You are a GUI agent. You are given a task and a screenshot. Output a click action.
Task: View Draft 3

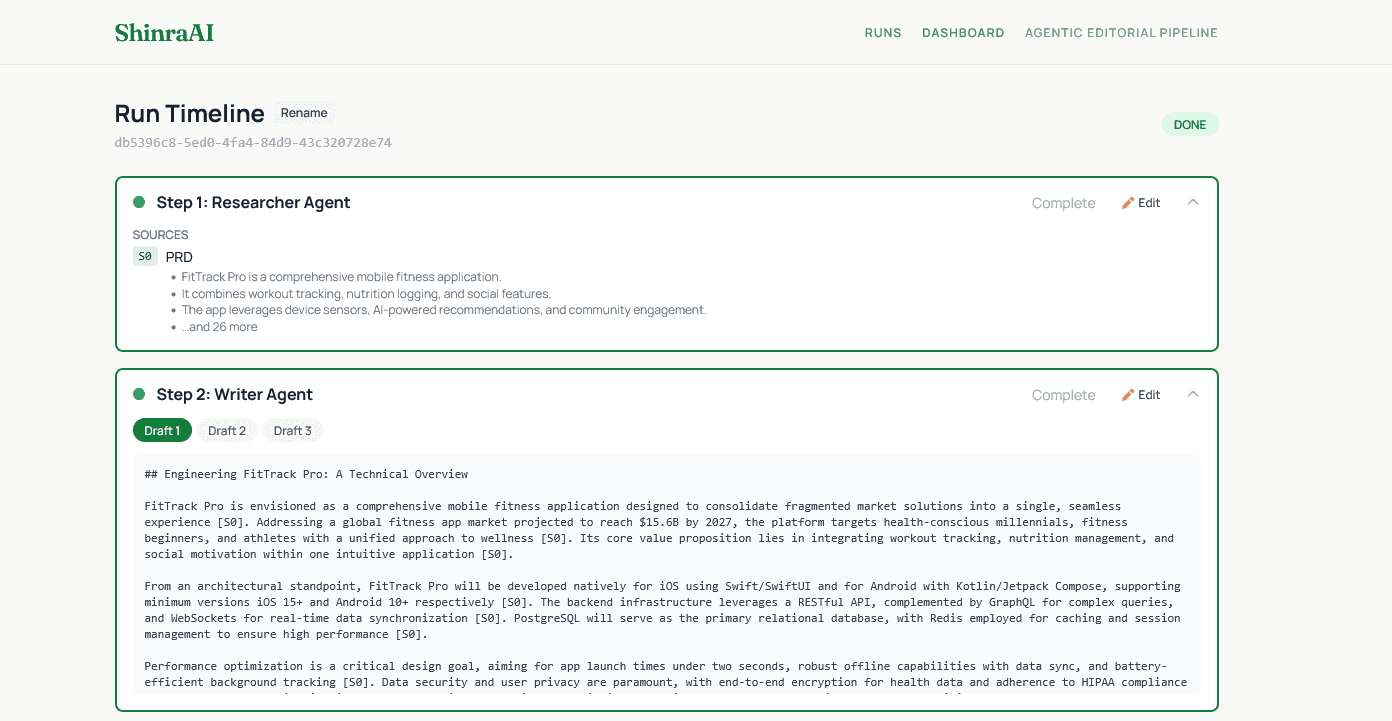[292, 431]
